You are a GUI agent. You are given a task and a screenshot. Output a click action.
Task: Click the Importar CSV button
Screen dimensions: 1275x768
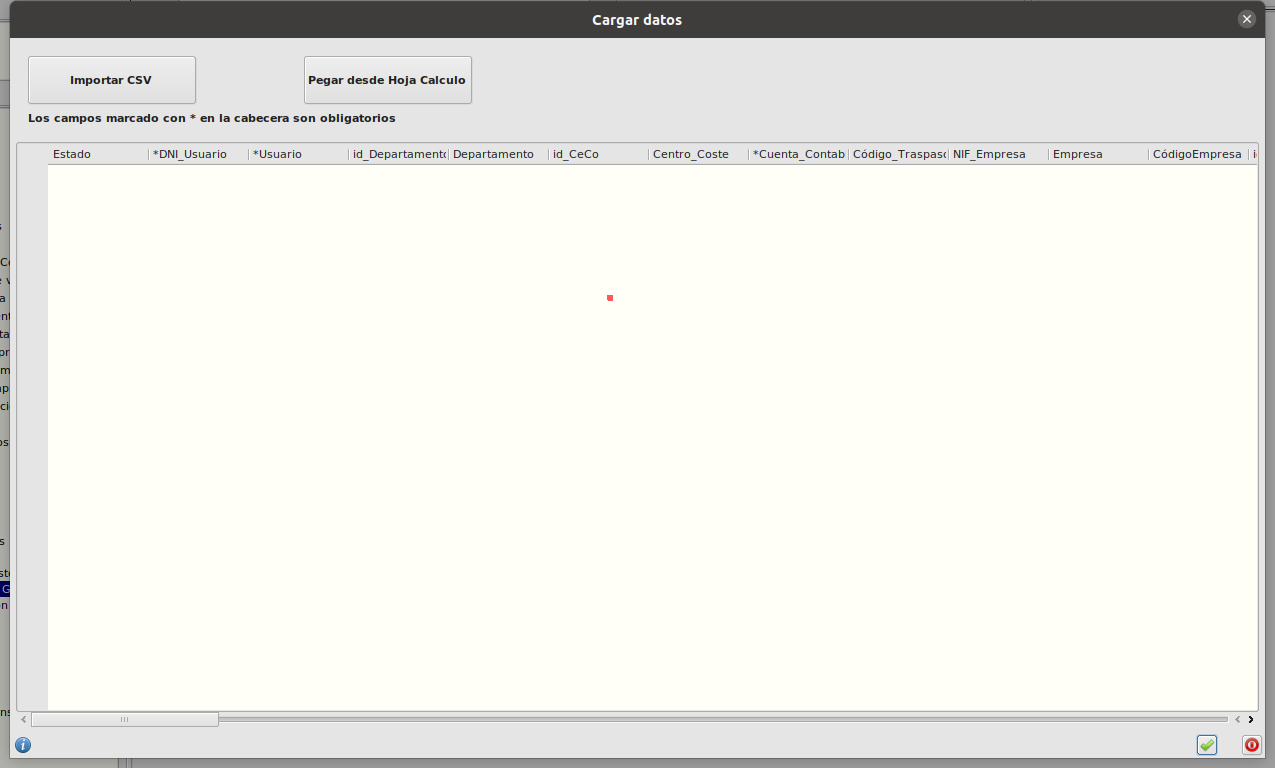tap(112, 80)
